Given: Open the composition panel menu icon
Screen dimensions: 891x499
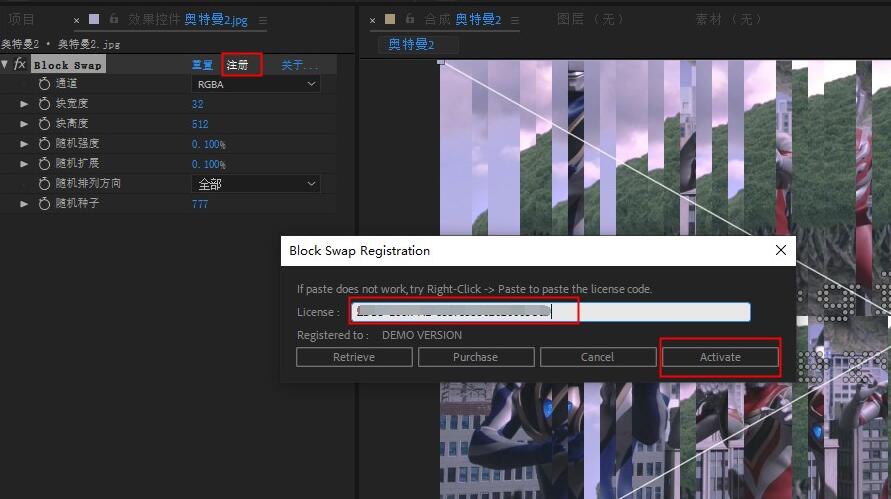Looking at the screenshot, I should (x=515, y=20).
